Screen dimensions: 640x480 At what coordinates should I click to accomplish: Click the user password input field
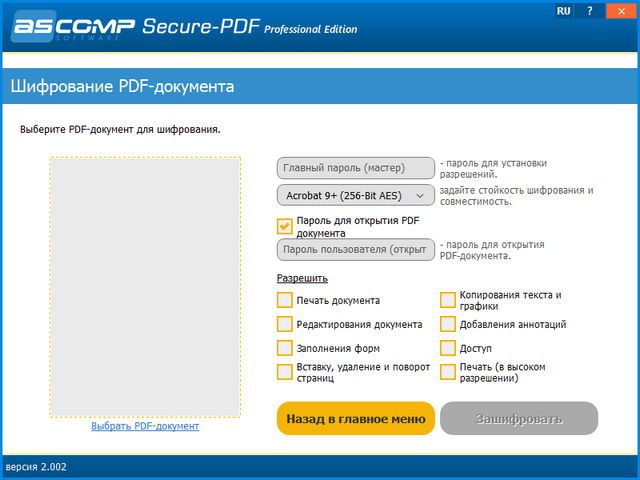point(355,249)
